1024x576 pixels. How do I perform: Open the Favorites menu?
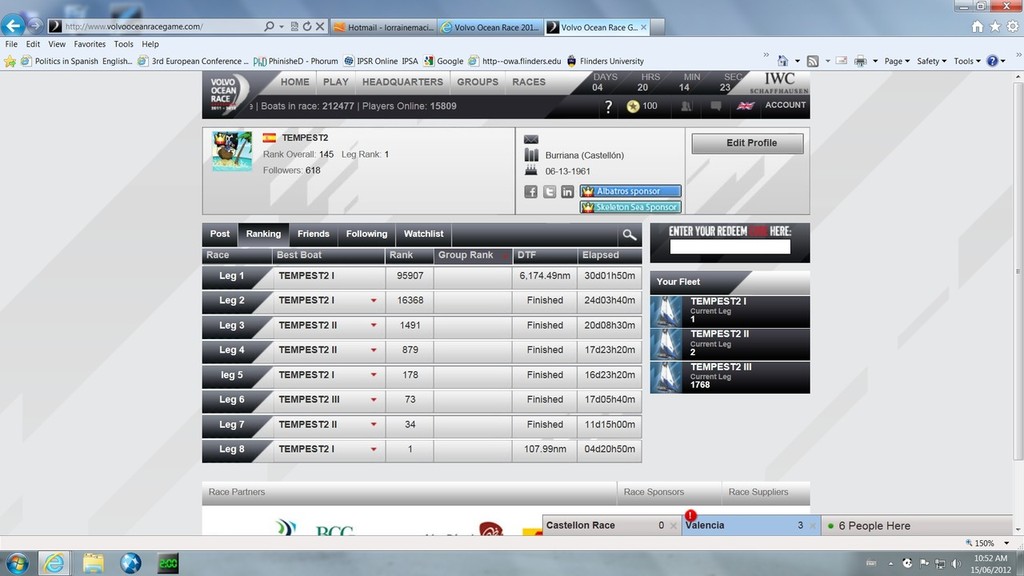coord(89,44)
